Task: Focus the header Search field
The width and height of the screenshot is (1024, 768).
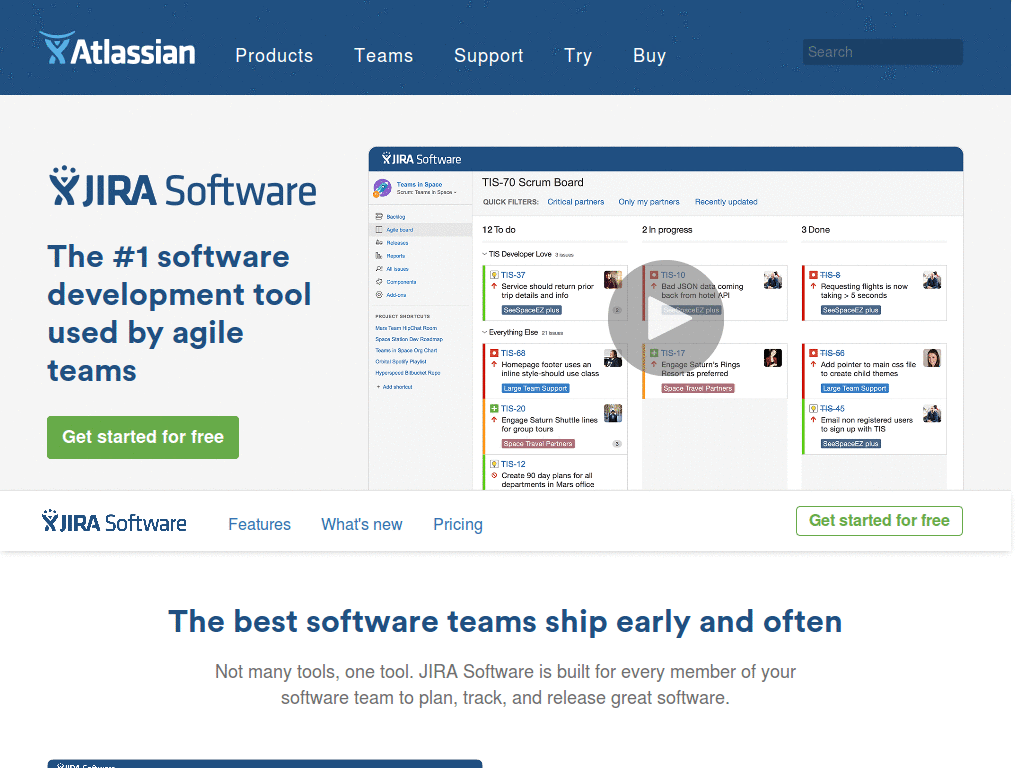Action: [x=882, y=52]
